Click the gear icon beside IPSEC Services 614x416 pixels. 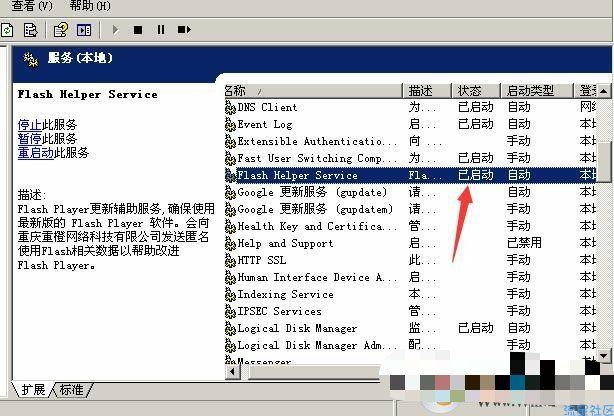tap(230, 312)
